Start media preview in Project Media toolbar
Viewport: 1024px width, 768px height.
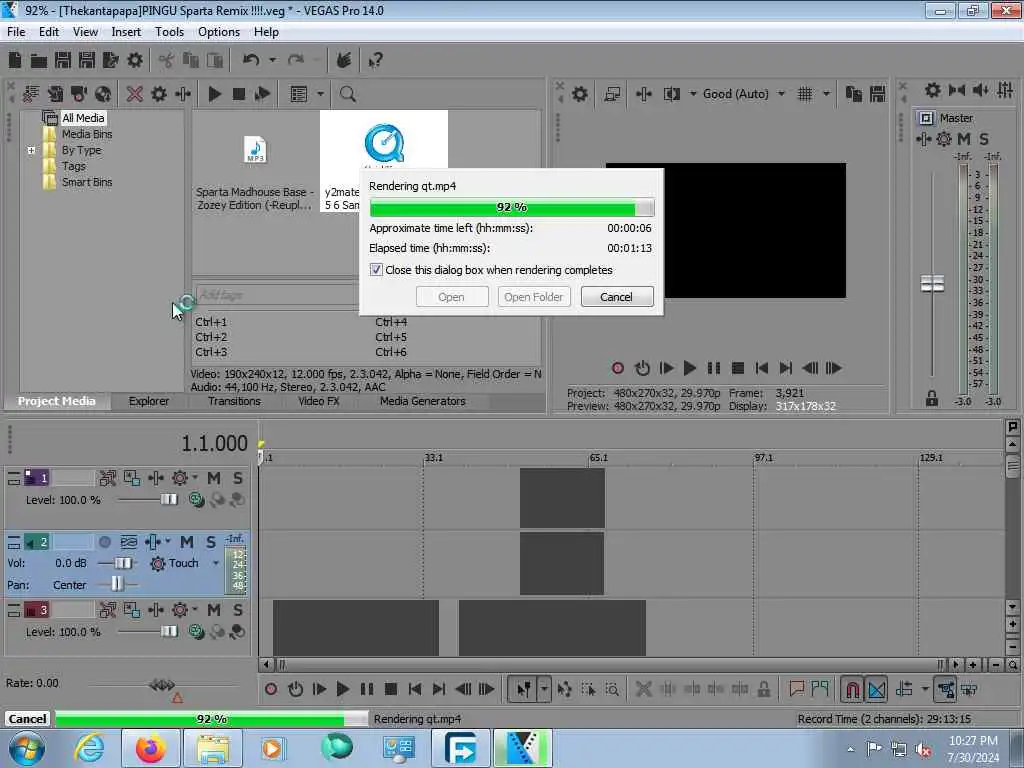click(x=214, y=94)
